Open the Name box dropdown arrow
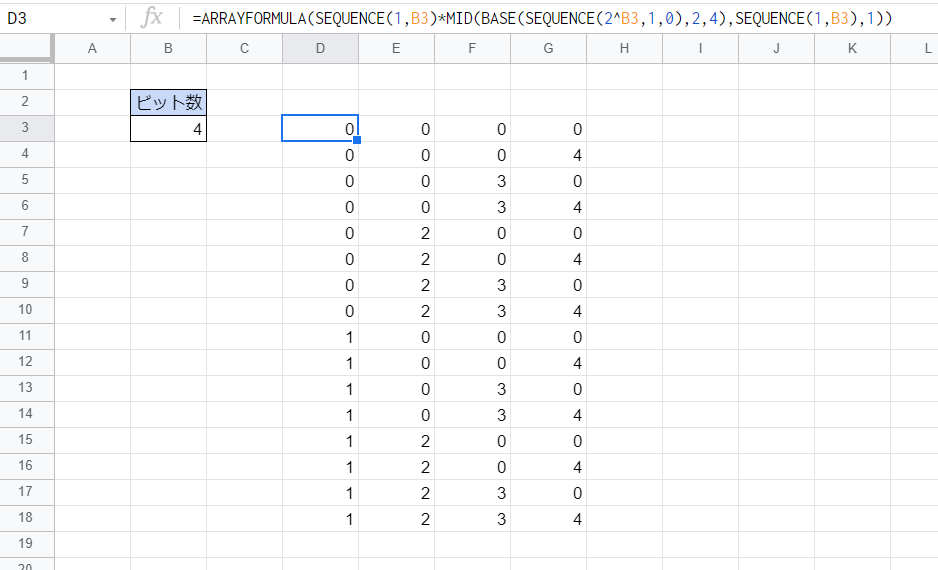The height and width of the screenshot is (570, 938). tap(112, 19)
